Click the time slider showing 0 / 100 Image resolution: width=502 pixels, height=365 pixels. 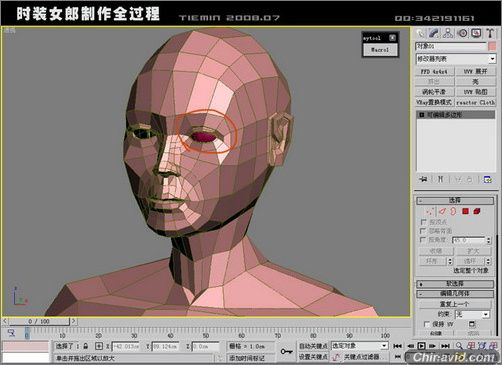[39, 321]
